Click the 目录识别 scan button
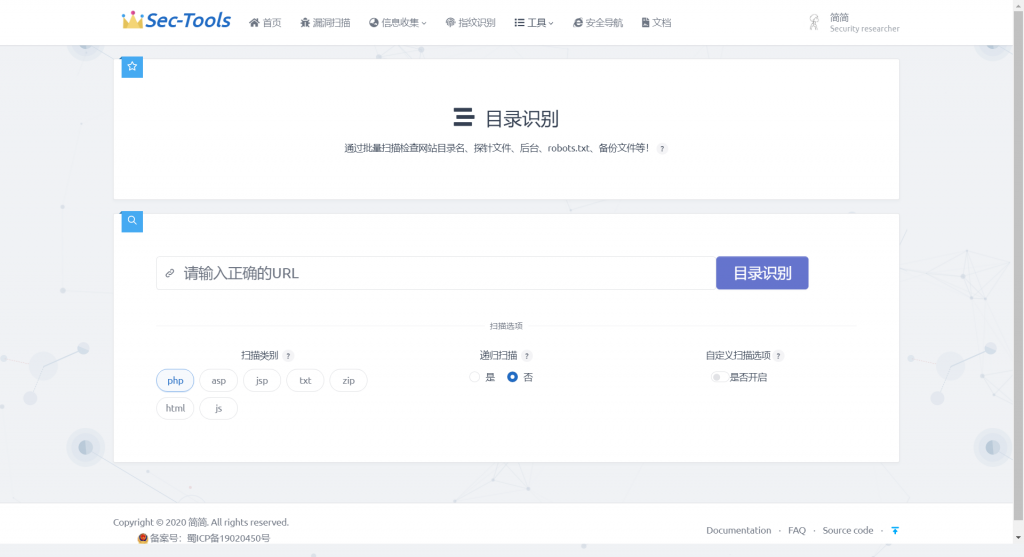This screenshot has height=557, width=1024. [x=762, y=273]
